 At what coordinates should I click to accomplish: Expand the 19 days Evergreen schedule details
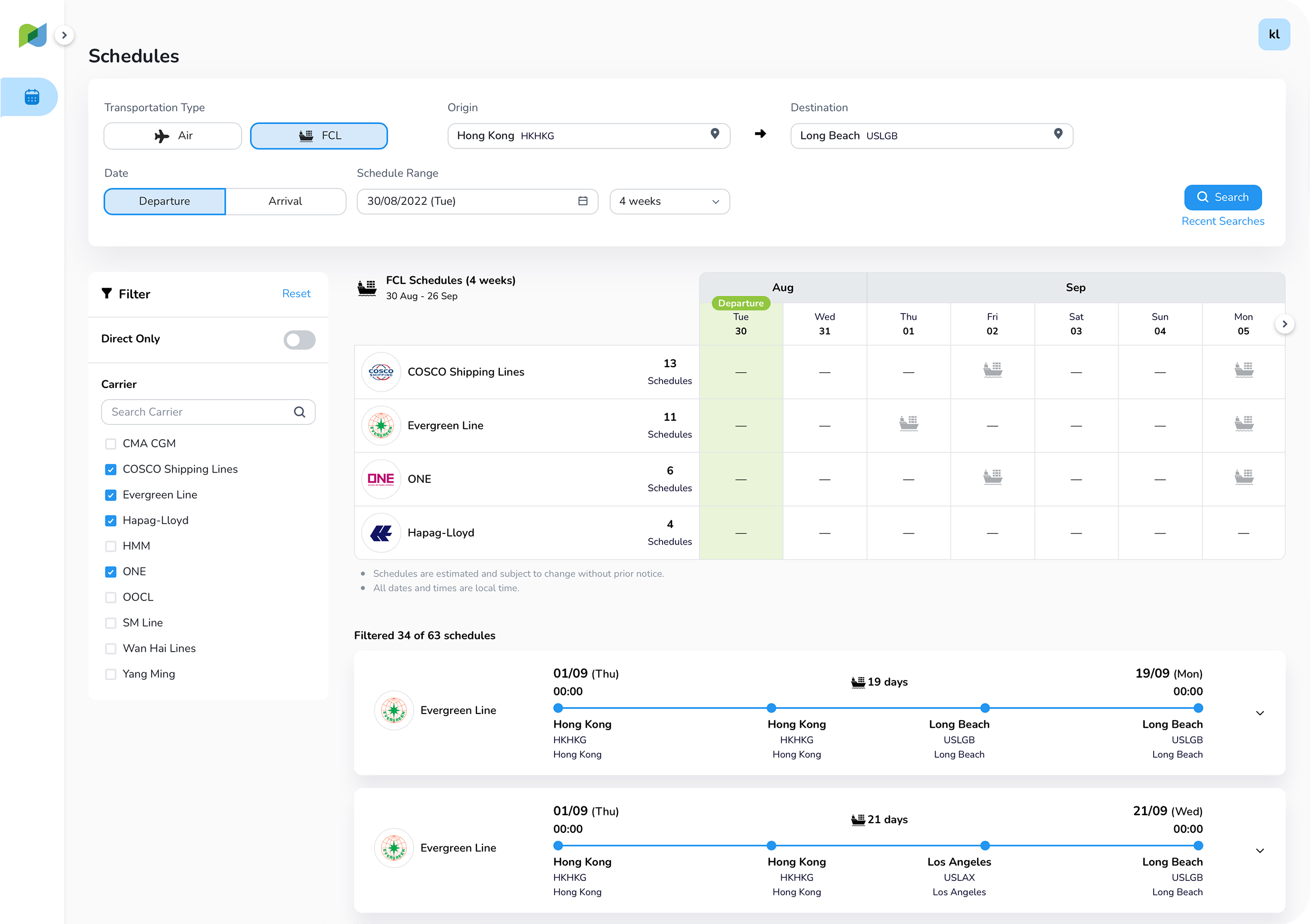click(1260, 713)
